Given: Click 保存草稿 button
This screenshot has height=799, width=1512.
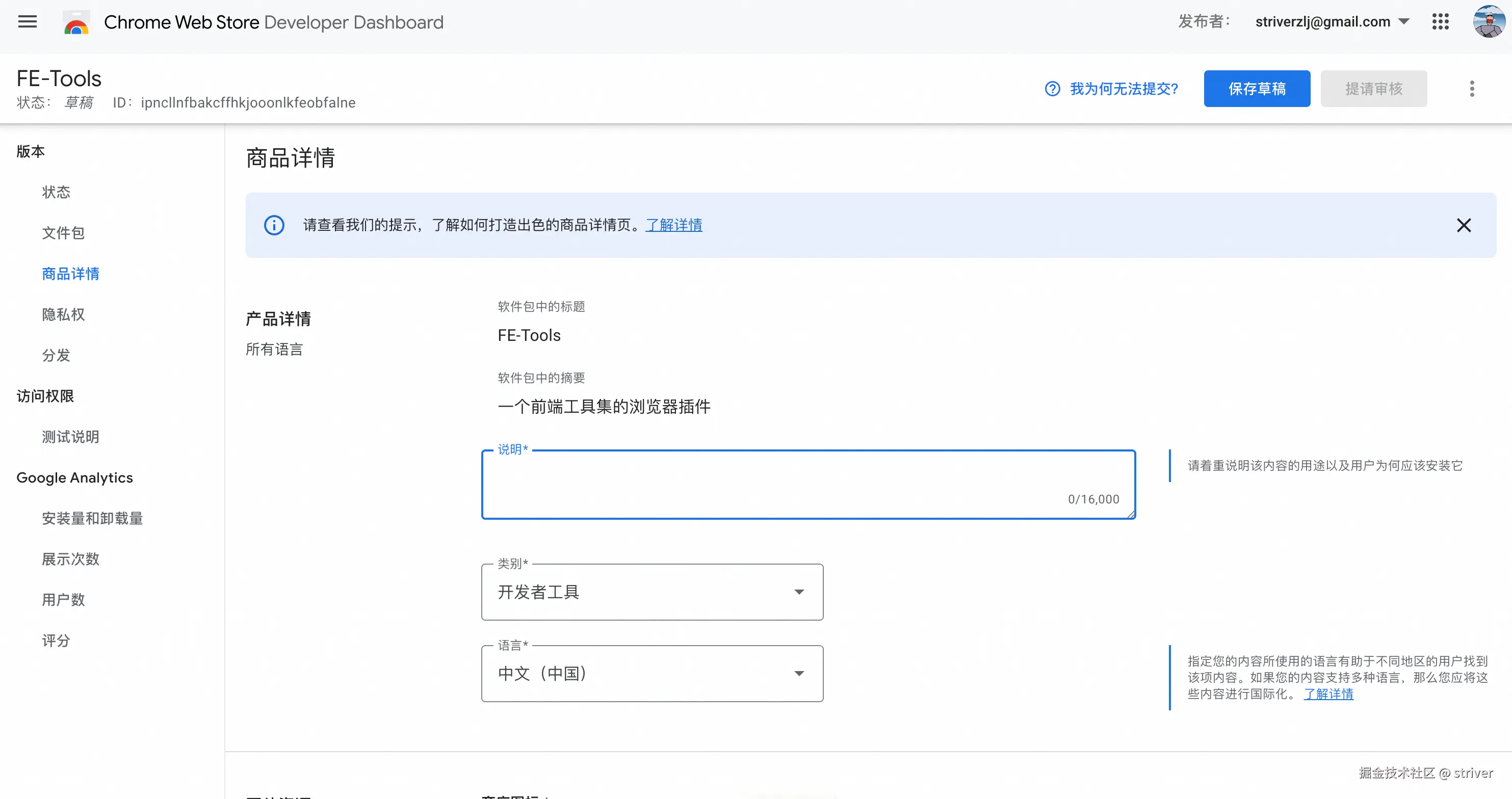Looking at the screenshot, I should pyautogui.click(x=1257, y=89).
